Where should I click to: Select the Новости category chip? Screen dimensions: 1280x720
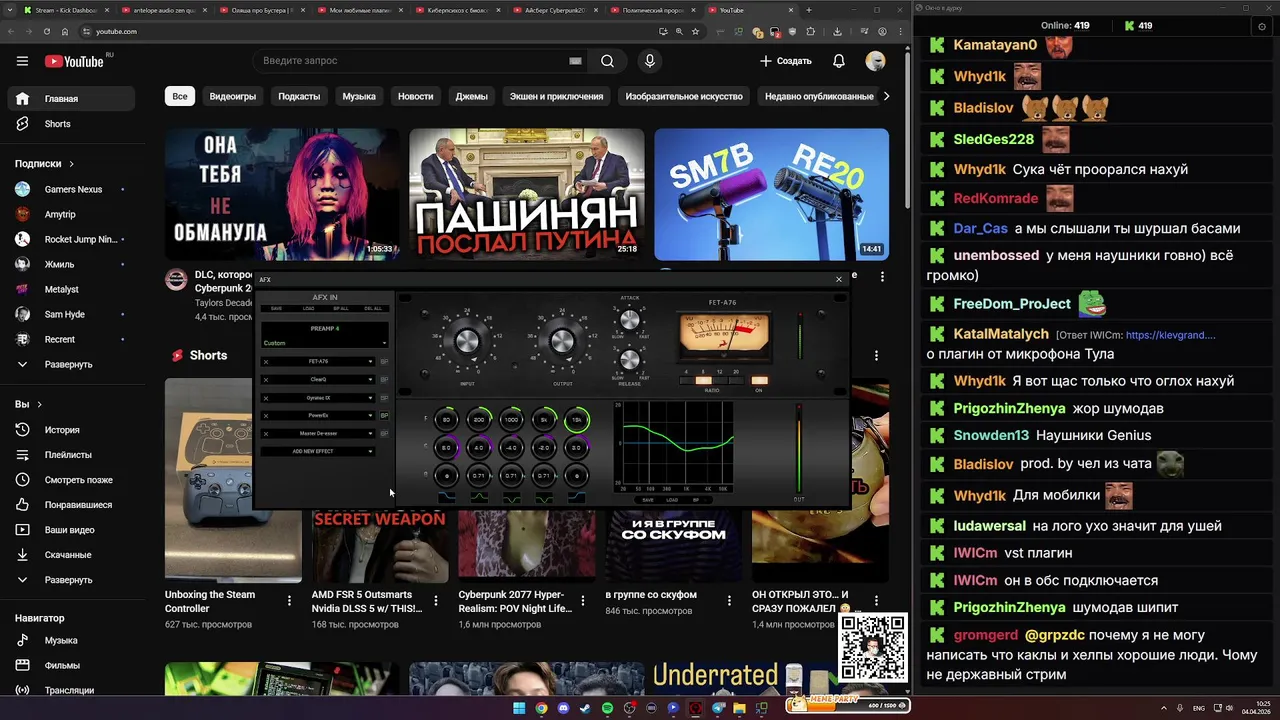coord(416,96)
